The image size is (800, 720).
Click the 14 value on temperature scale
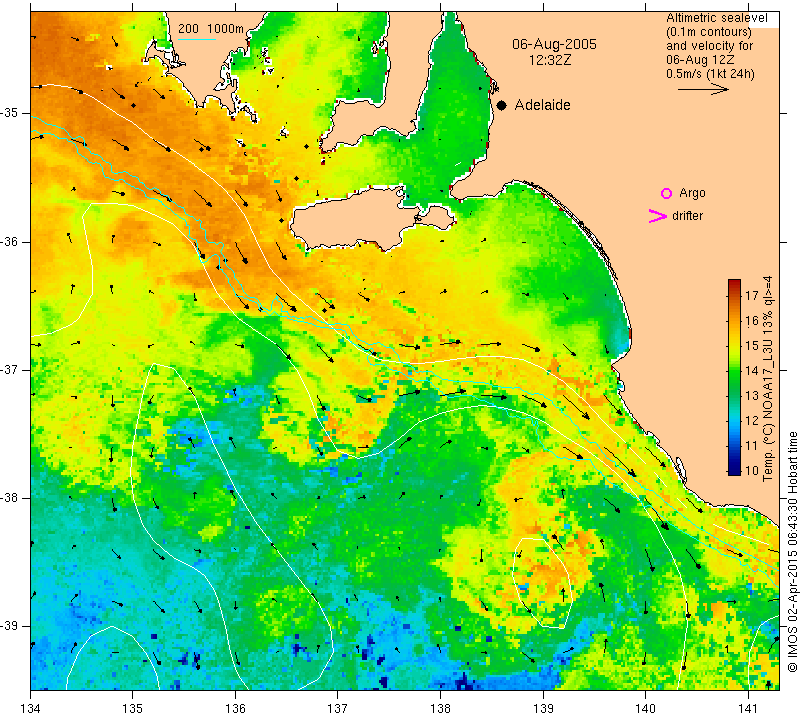point(752,370)
